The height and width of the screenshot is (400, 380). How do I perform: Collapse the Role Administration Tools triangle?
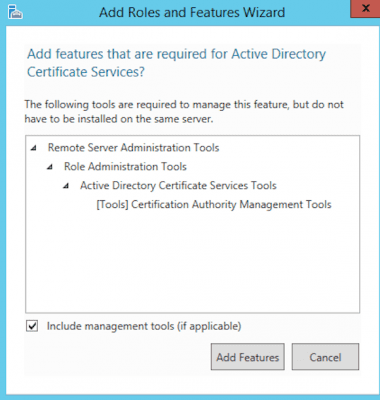50,167
